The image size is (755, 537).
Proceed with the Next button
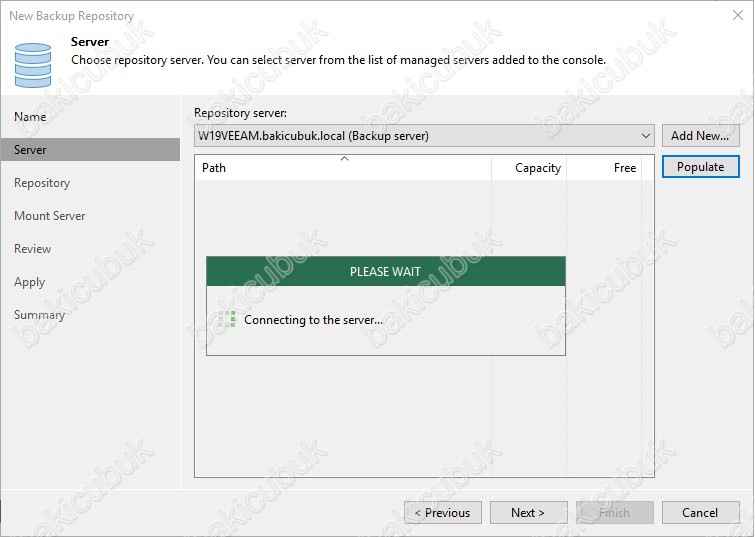(x=528, y=512)
